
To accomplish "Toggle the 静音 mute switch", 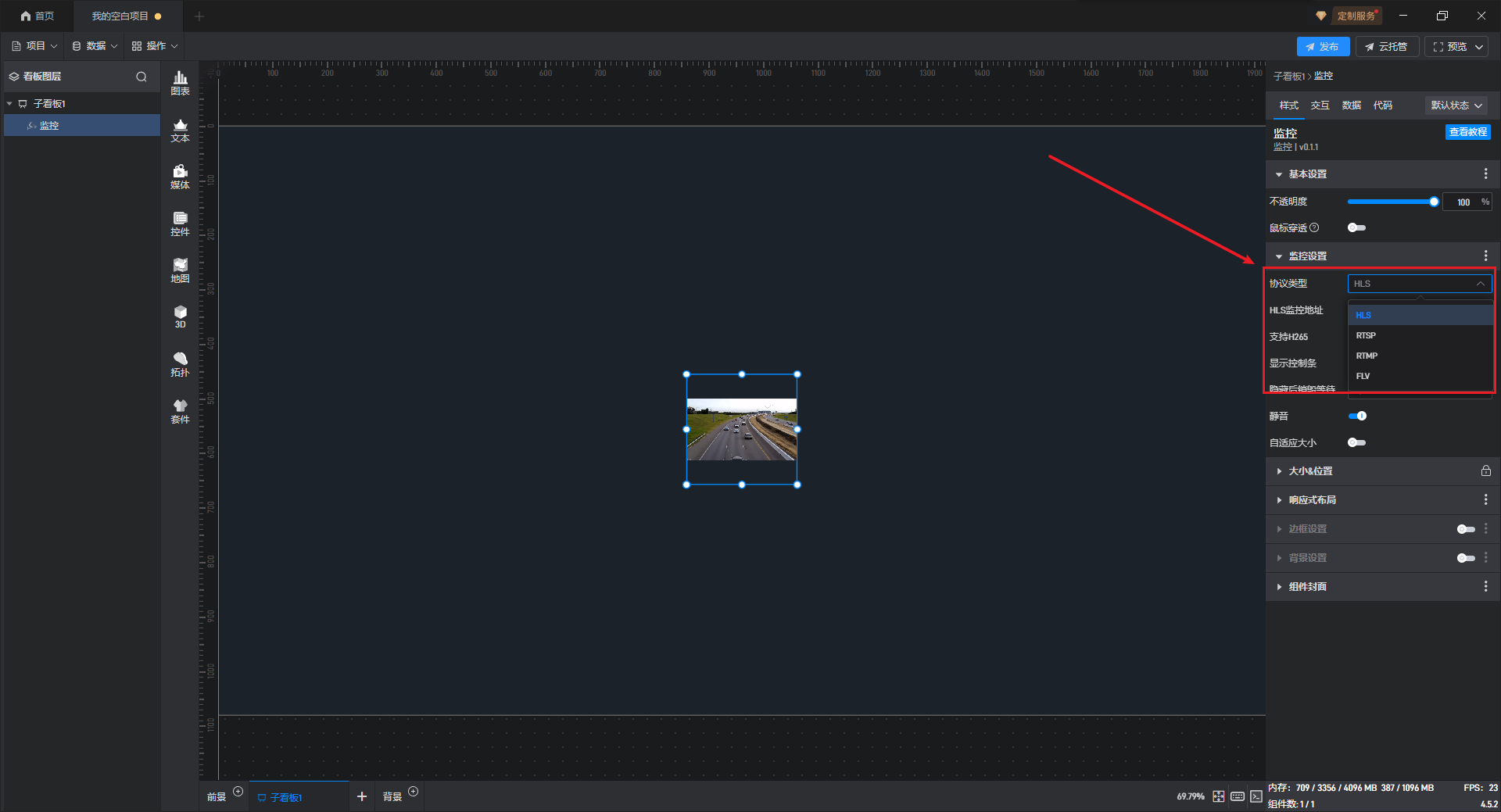I will 1357,417.
